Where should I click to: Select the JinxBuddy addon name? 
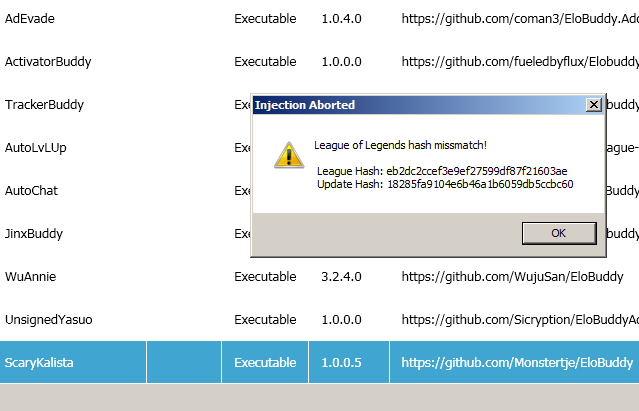(34, 234)
